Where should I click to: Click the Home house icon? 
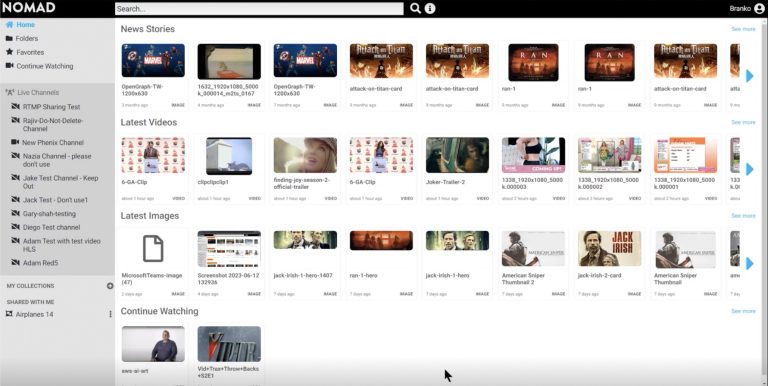(x=9, y=24)
